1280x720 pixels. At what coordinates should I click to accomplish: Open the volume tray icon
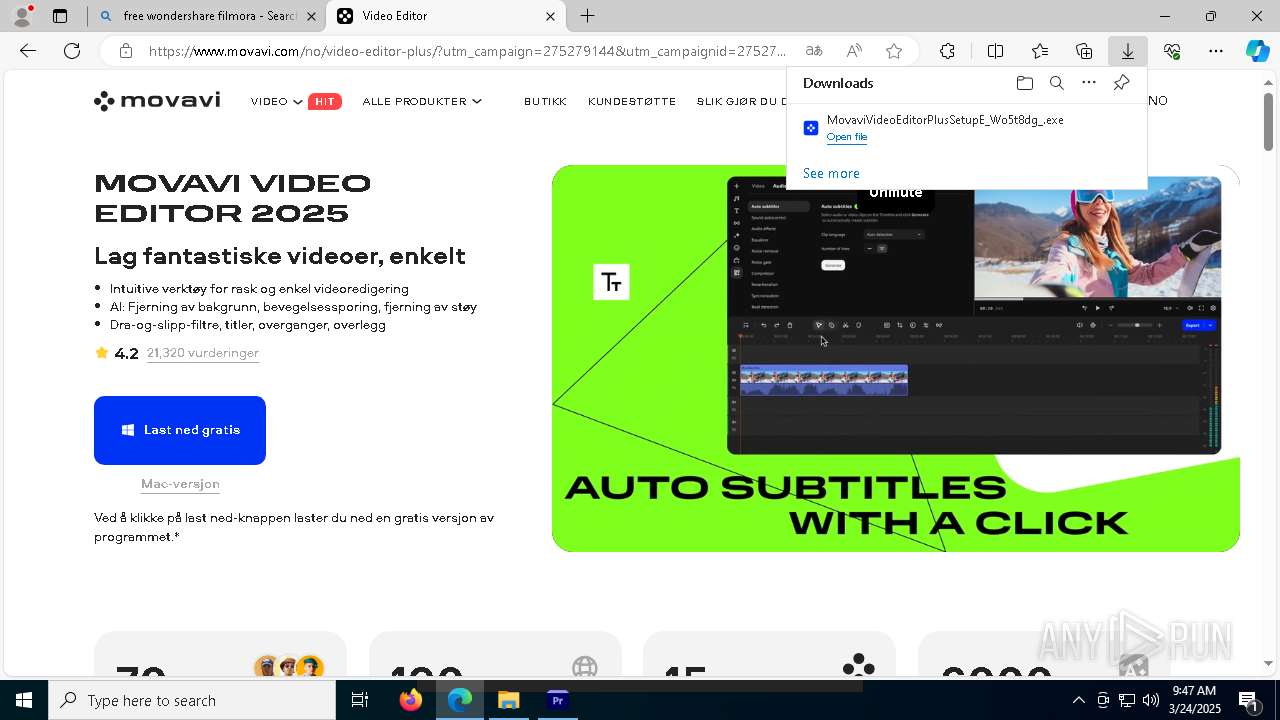point(1150,700)
